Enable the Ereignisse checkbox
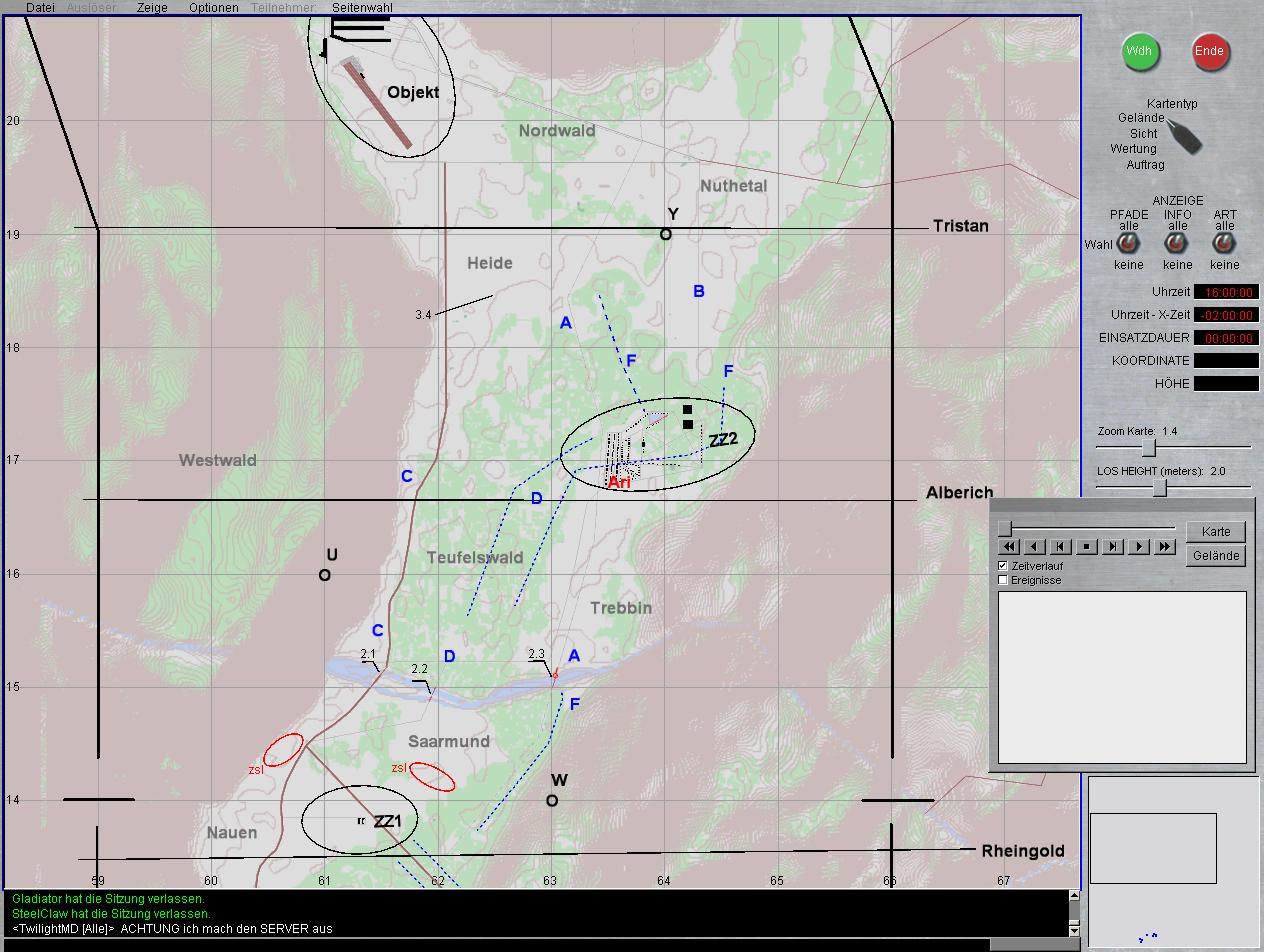 (x=1004, y=580)
